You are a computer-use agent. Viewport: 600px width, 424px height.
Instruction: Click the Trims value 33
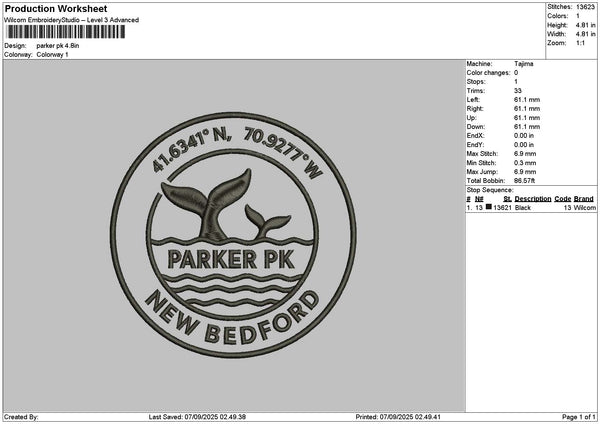click(518, 91)
